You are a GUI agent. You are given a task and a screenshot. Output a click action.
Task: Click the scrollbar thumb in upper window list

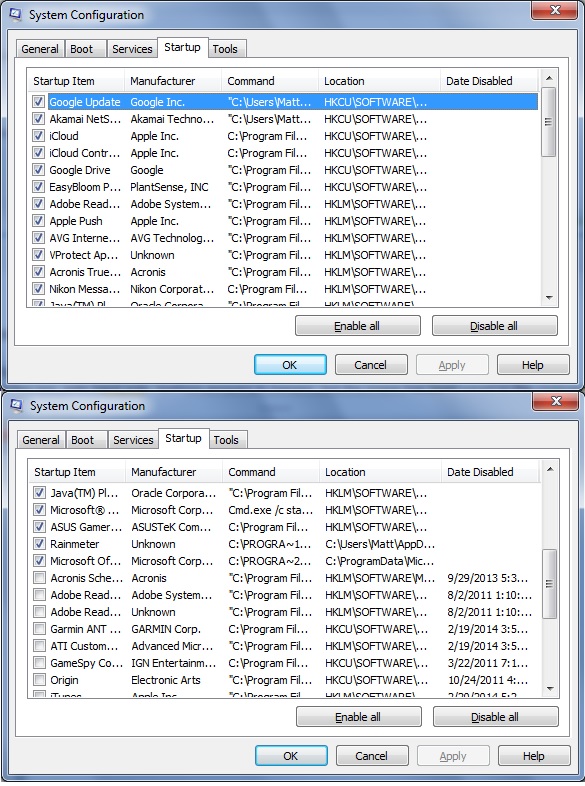tap(549, 122)
